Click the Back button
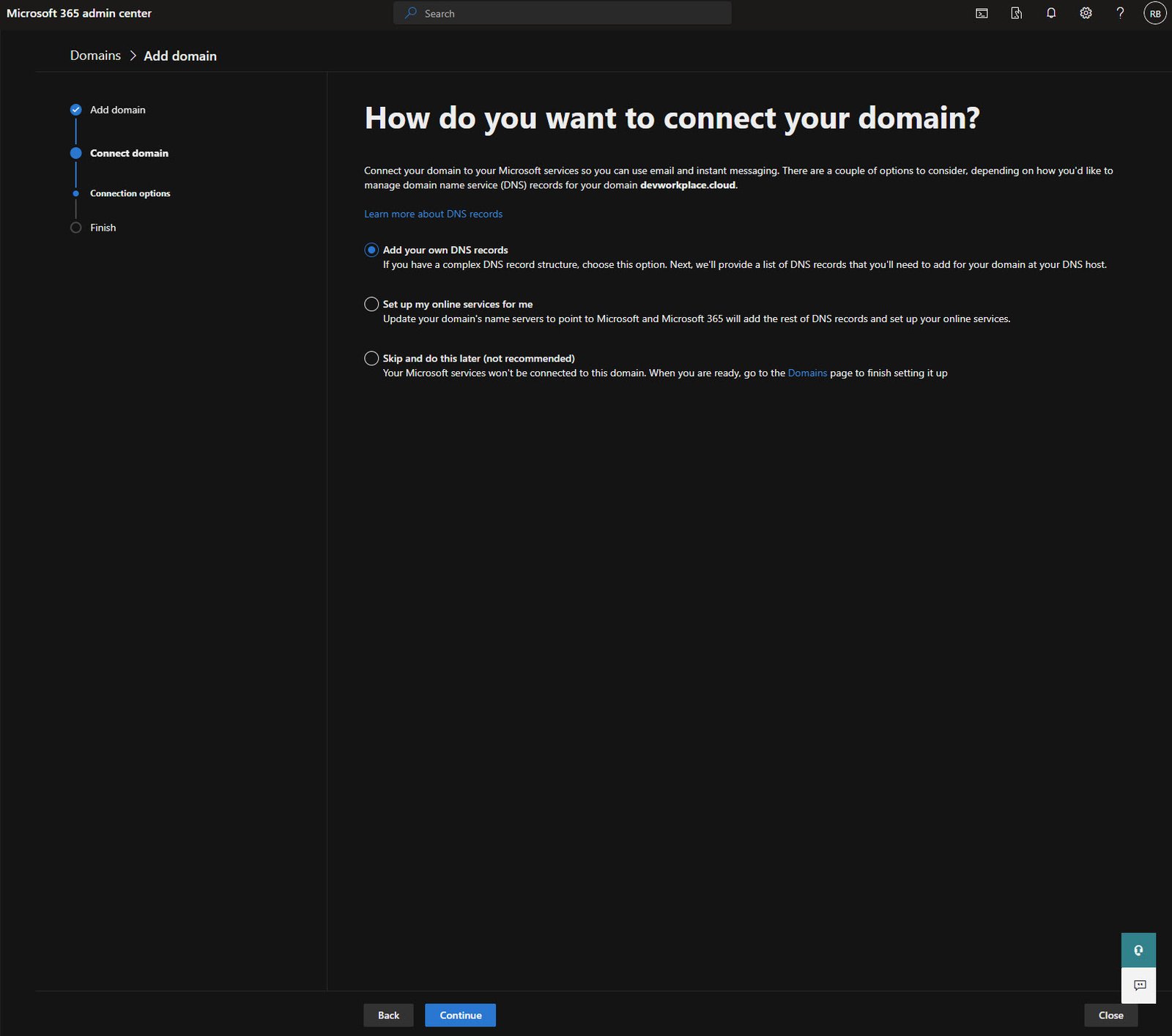Screen dimensions: 1172x1036 [388, 1015]
